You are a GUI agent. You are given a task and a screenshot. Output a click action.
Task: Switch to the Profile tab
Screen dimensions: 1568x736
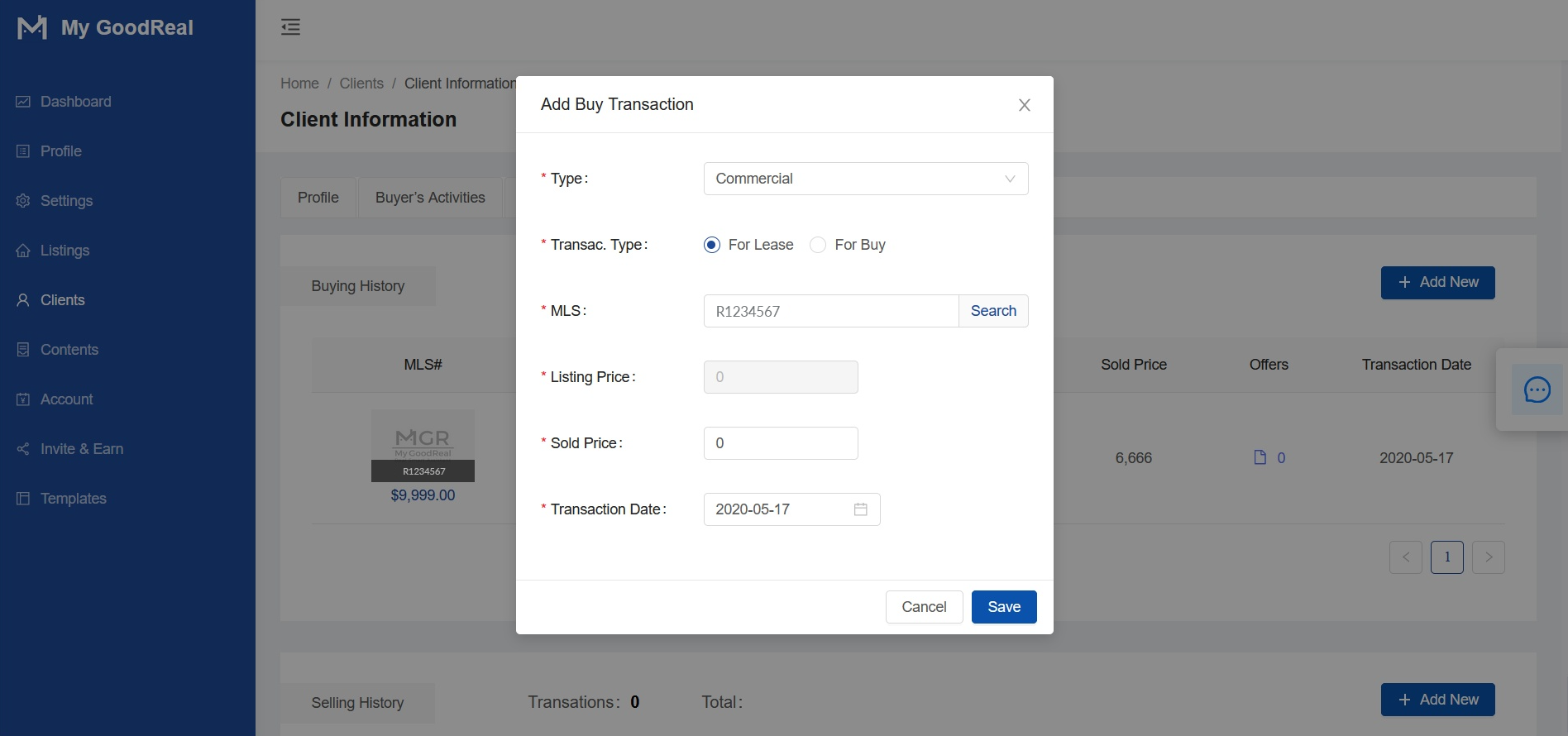[x=318, y=198]
